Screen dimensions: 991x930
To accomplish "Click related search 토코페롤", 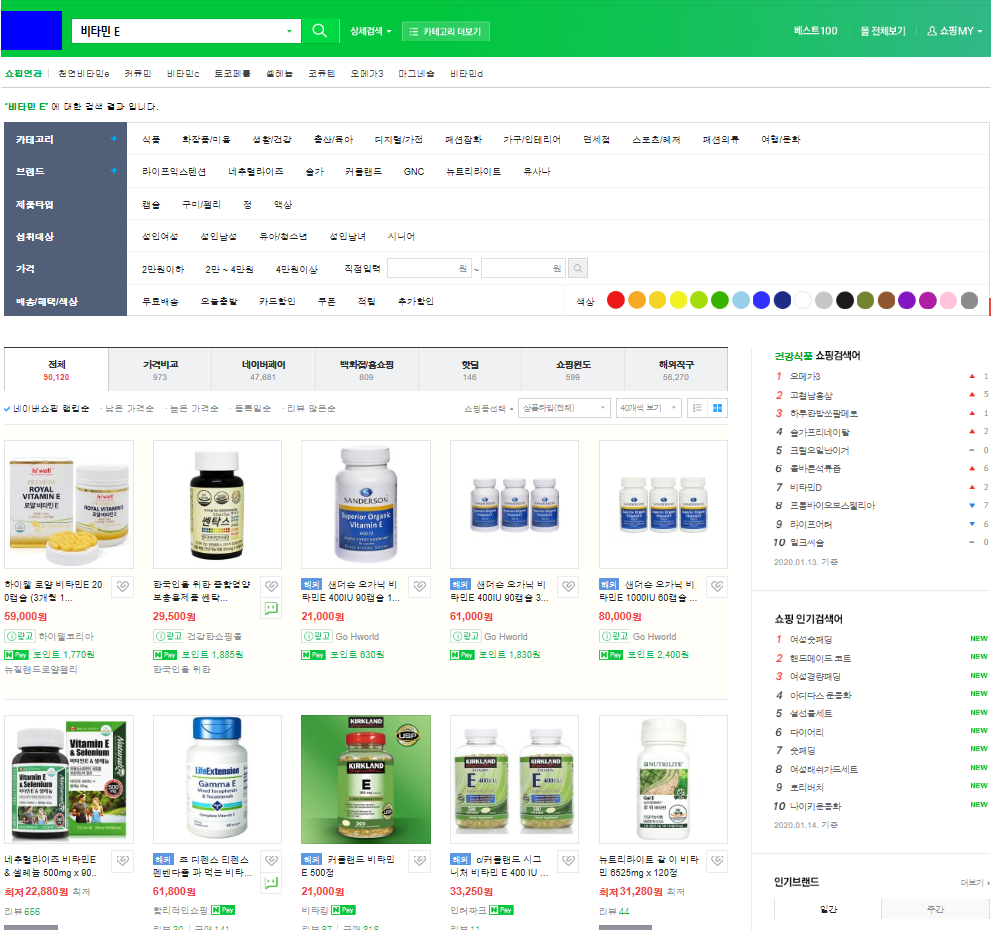I will coord(232,74).
